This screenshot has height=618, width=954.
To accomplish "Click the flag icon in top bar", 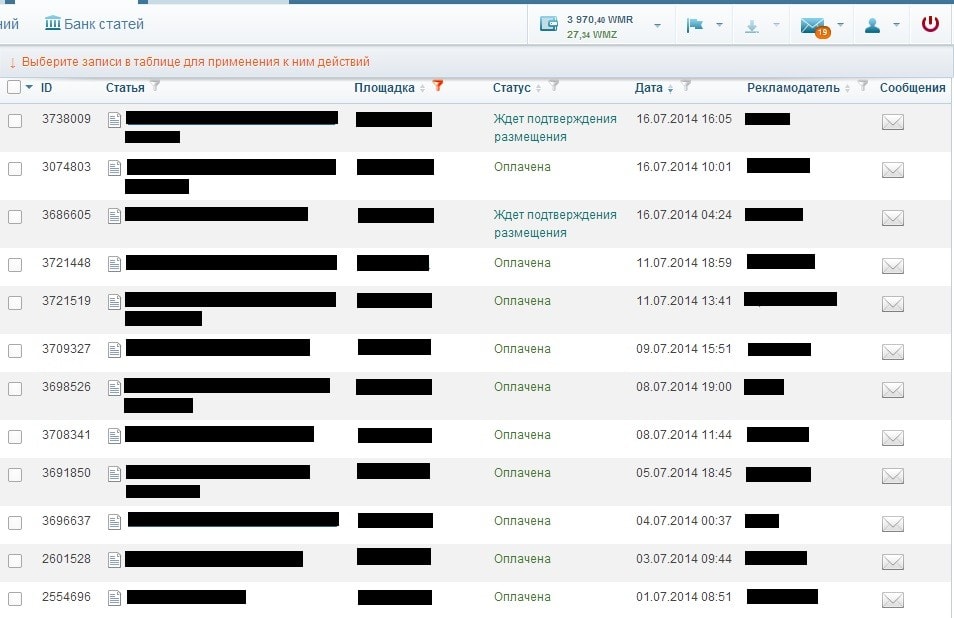I will (694, 25).
